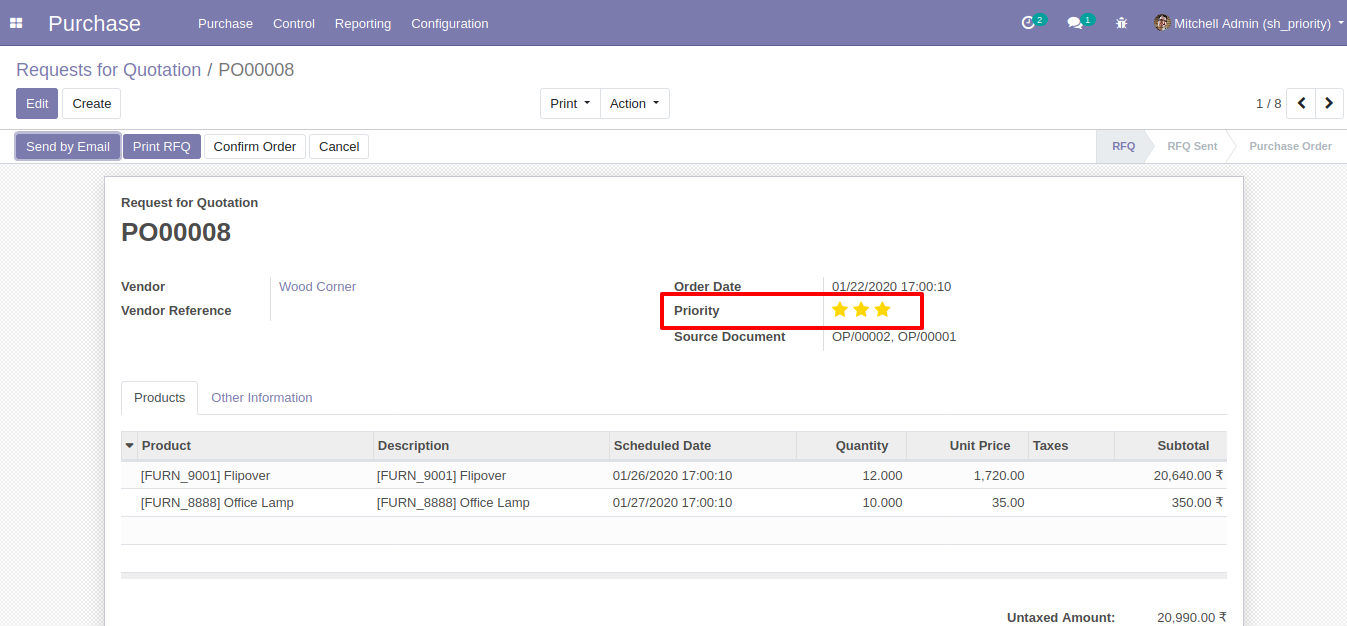Click the untaxed amount 20,990.00 ₹
The height and width of the screenshot is (626, 1347).
[x=1192, y=618]
